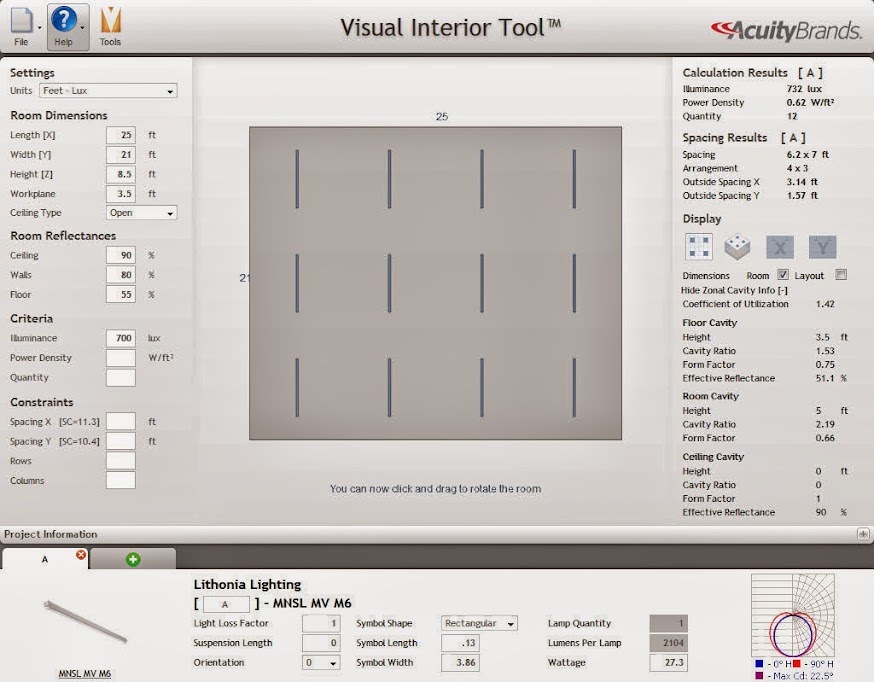Click the Length [X] input field
The image size is (874, 682).
coord(121,135)
